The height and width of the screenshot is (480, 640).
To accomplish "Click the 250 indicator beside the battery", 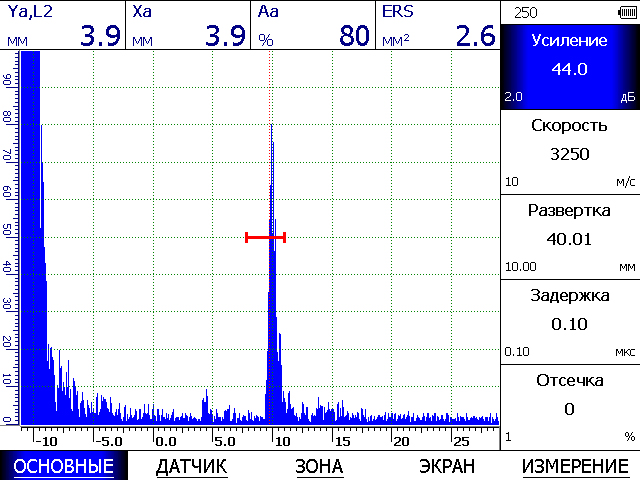I will coord(525,12).
